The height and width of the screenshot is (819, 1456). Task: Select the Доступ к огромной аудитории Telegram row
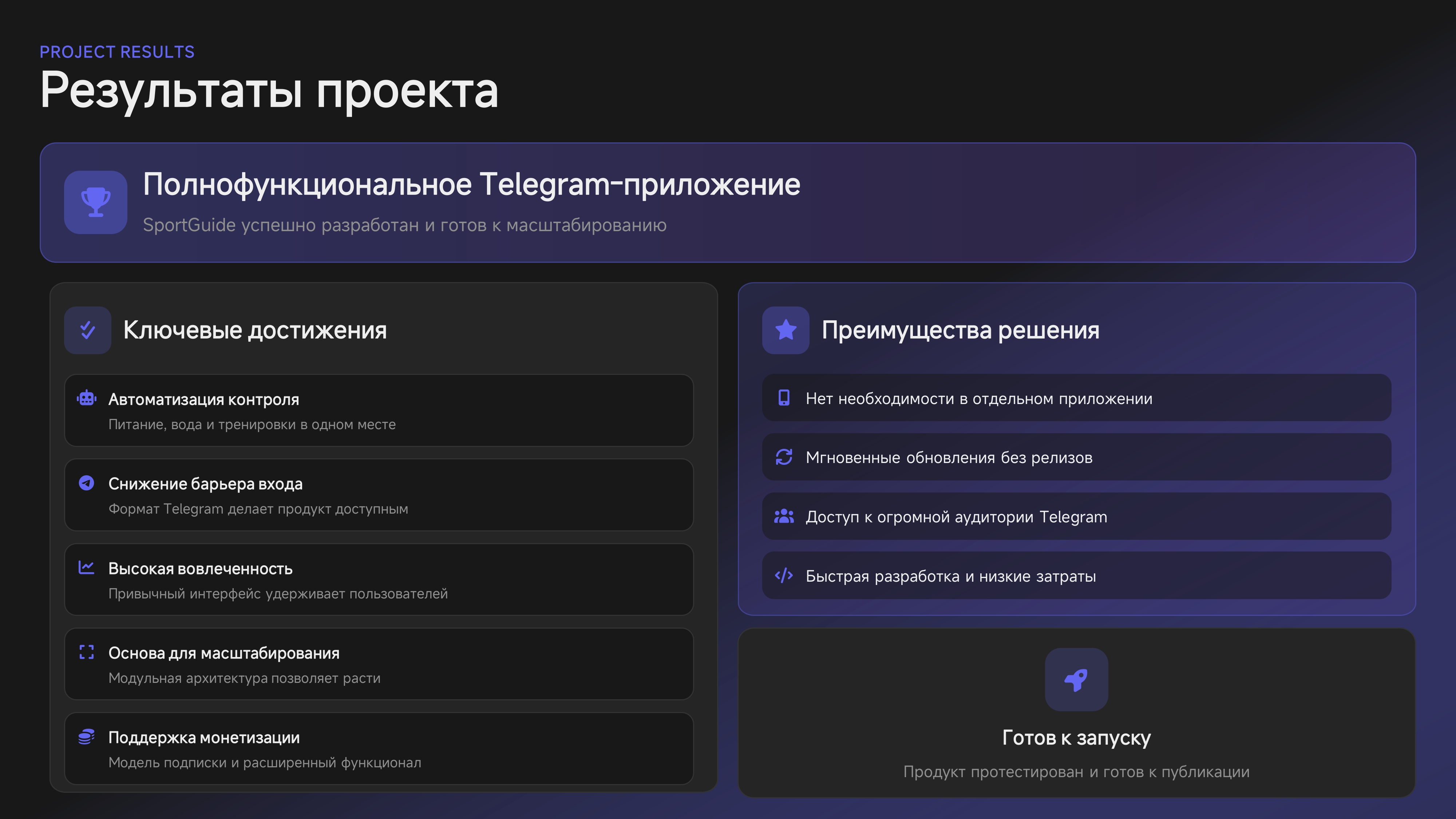[x=1076, y=516]
